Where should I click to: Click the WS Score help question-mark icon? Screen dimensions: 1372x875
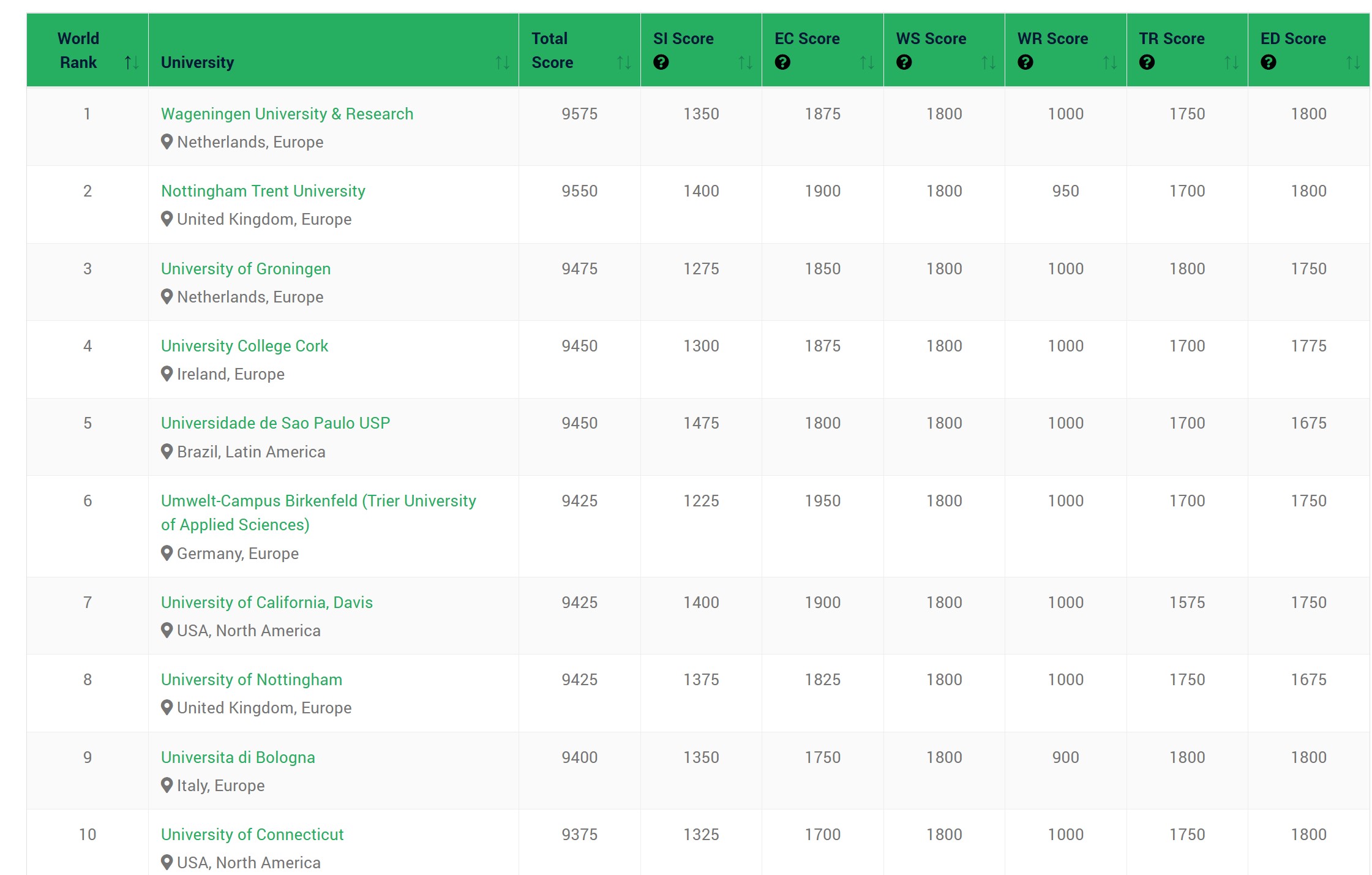tap(904, 62)
